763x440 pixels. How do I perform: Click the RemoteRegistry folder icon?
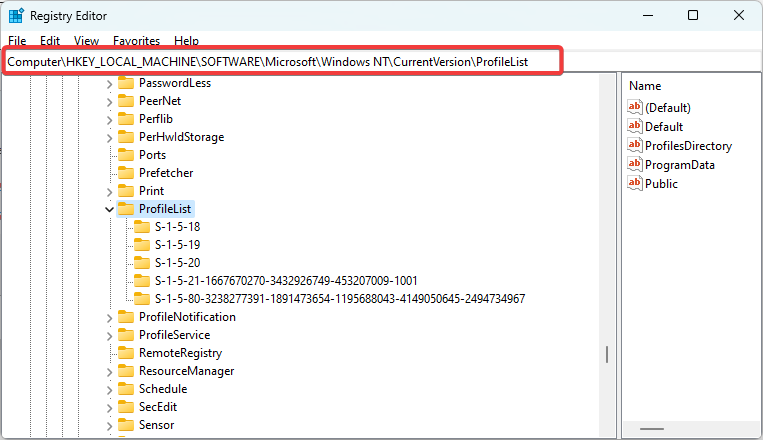126,353
